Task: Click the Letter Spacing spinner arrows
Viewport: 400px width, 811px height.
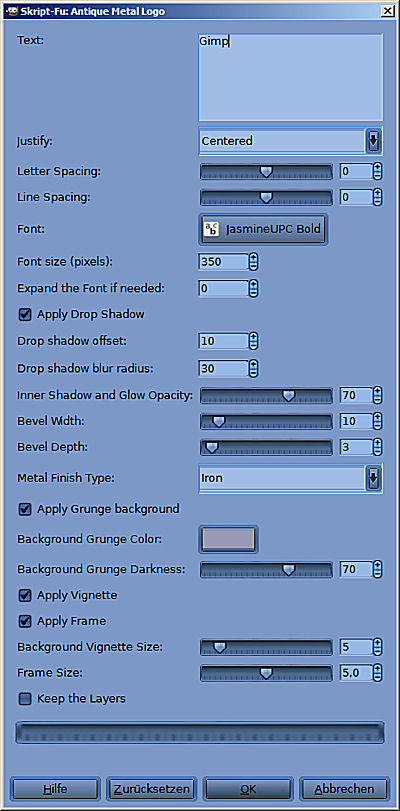Action: 378,171
